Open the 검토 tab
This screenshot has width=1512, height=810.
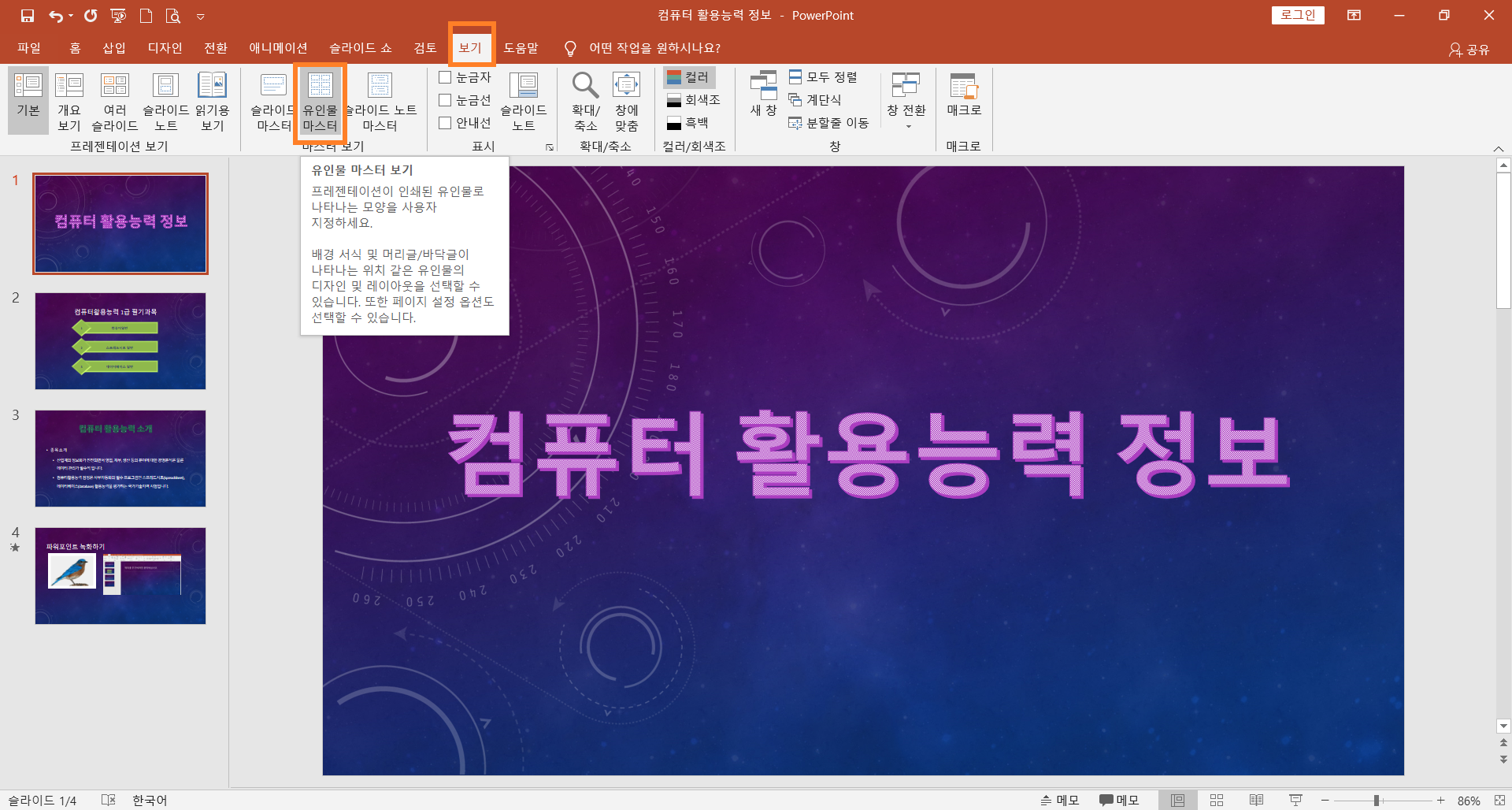click(x=425, y=48)
